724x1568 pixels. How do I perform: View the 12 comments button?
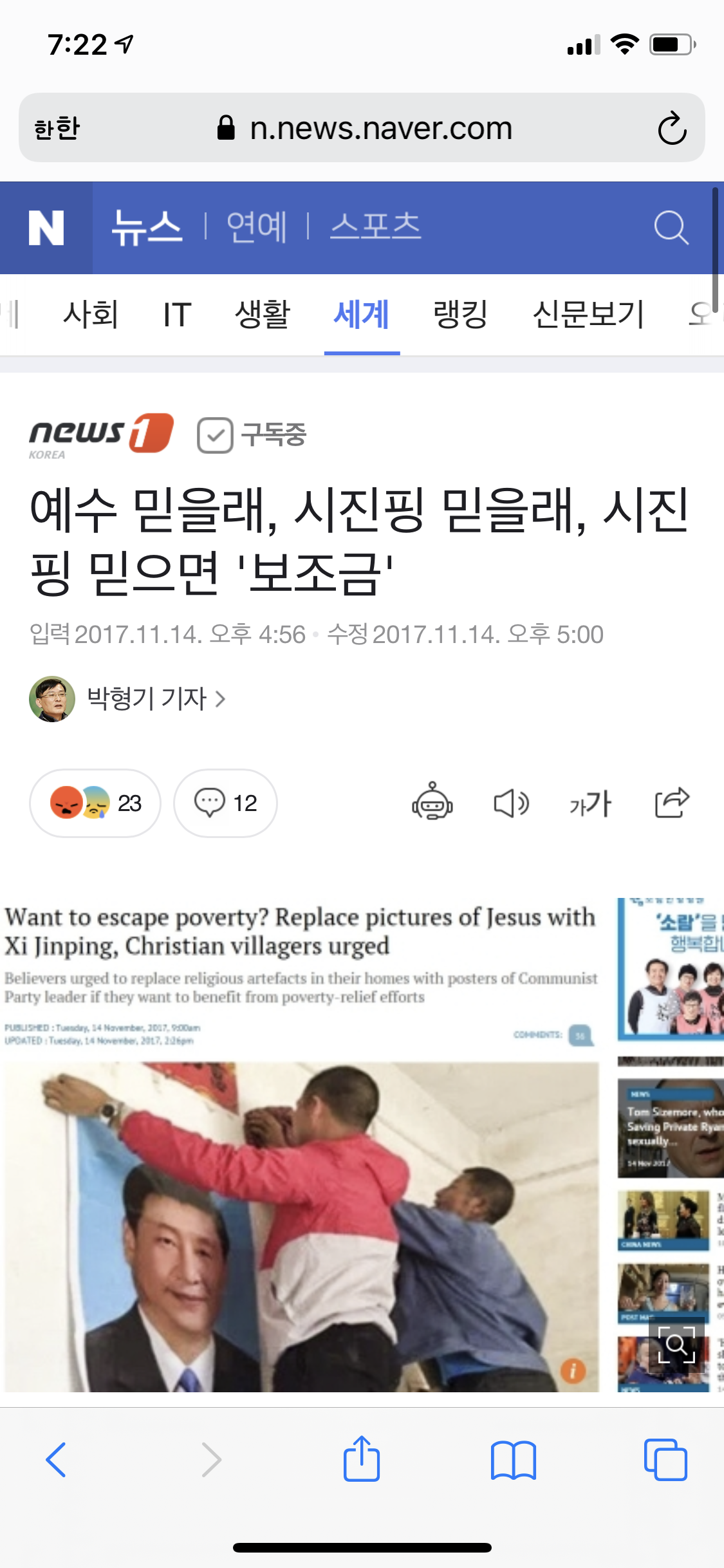[x=225, y=803]
